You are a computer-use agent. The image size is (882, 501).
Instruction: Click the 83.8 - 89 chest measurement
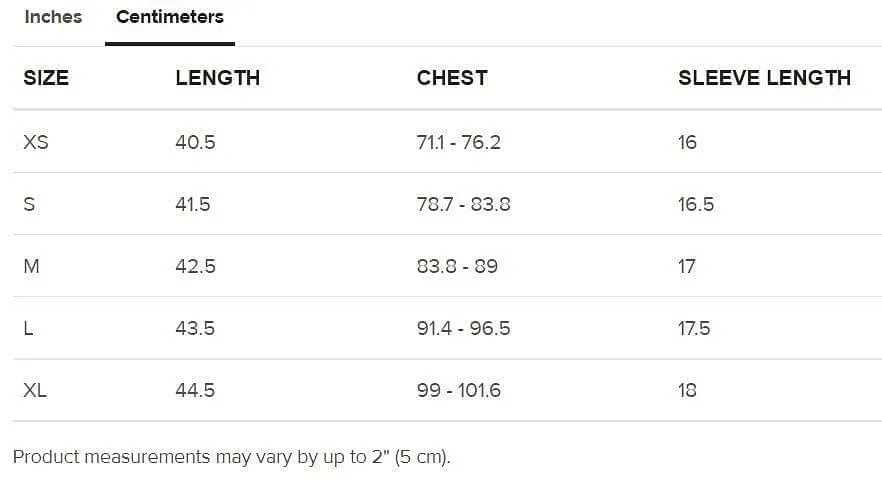457,266
